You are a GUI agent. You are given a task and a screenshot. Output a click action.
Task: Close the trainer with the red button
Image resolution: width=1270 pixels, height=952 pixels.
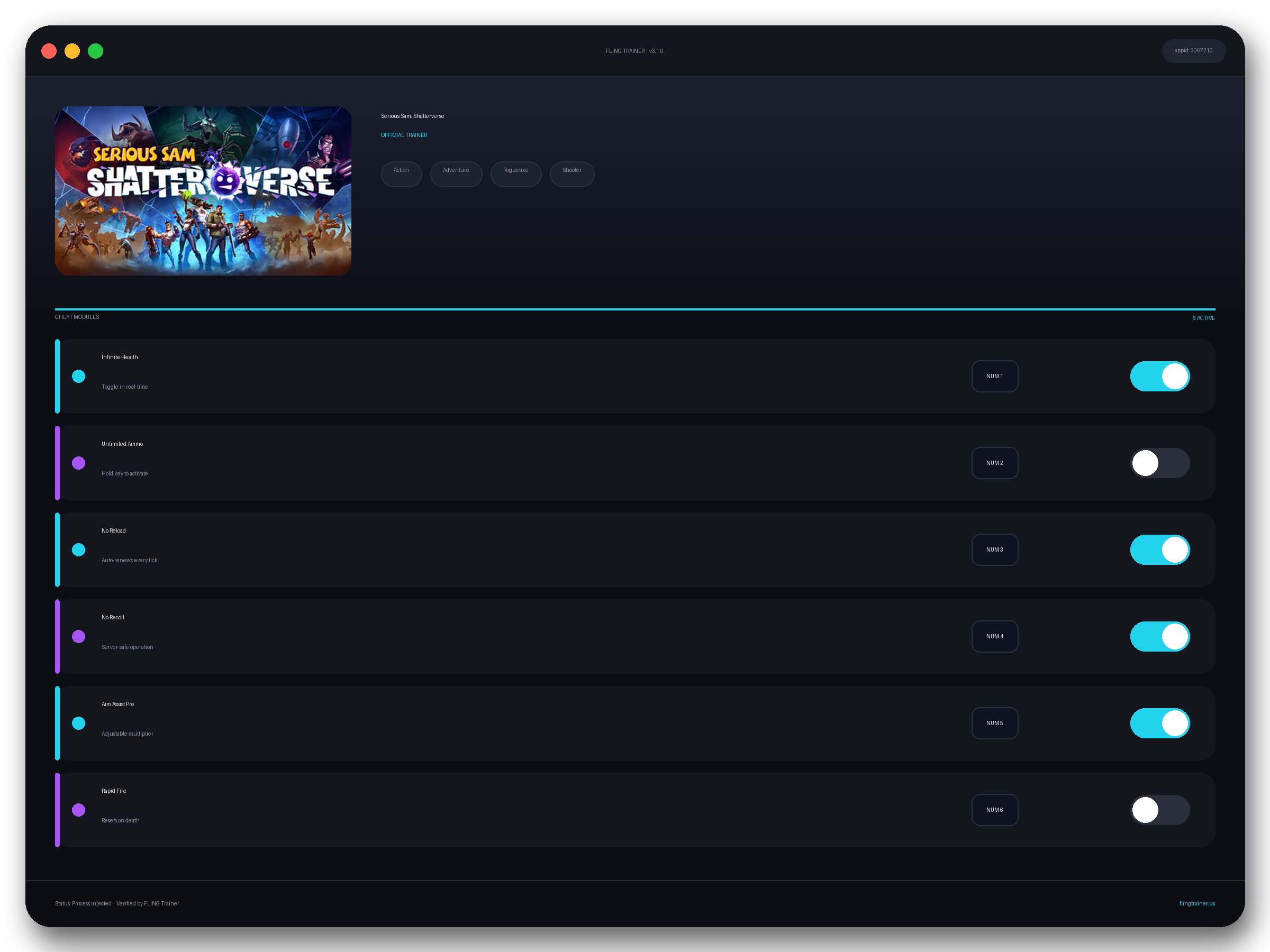(49, 51)
